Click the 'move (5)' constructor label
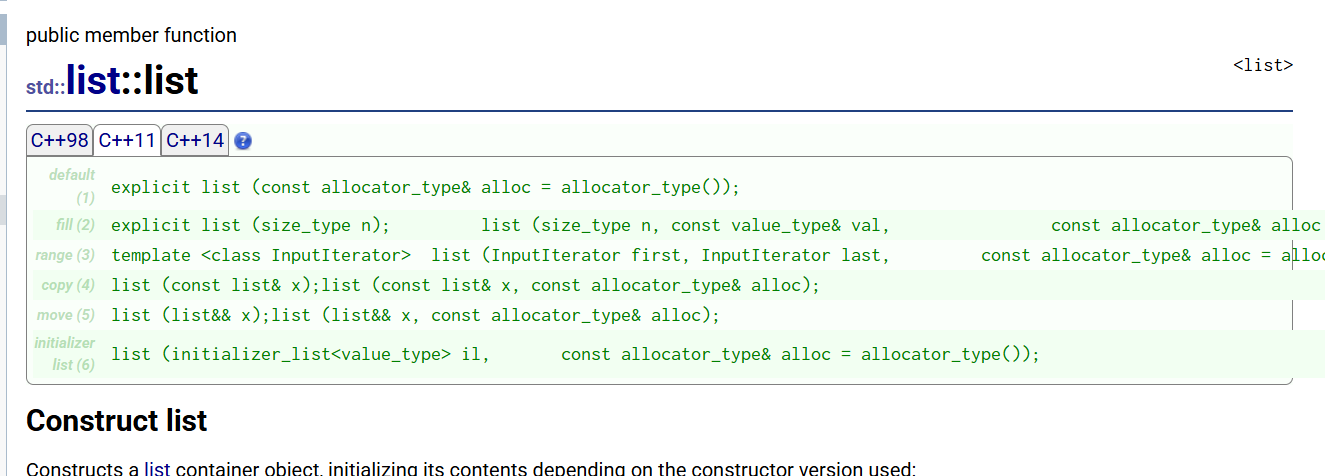The width and height of the screenshot is (1325, 476). (66, 315)
